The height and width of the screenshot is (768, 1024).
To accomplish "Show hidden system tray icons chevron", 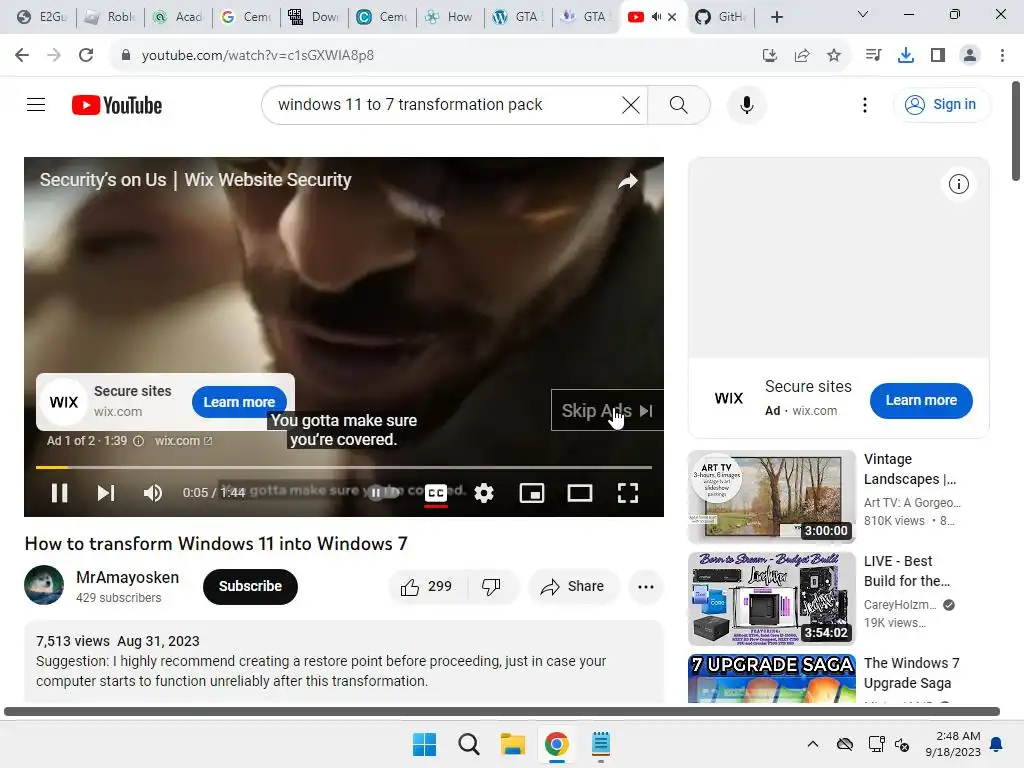I will coord(812,744).
